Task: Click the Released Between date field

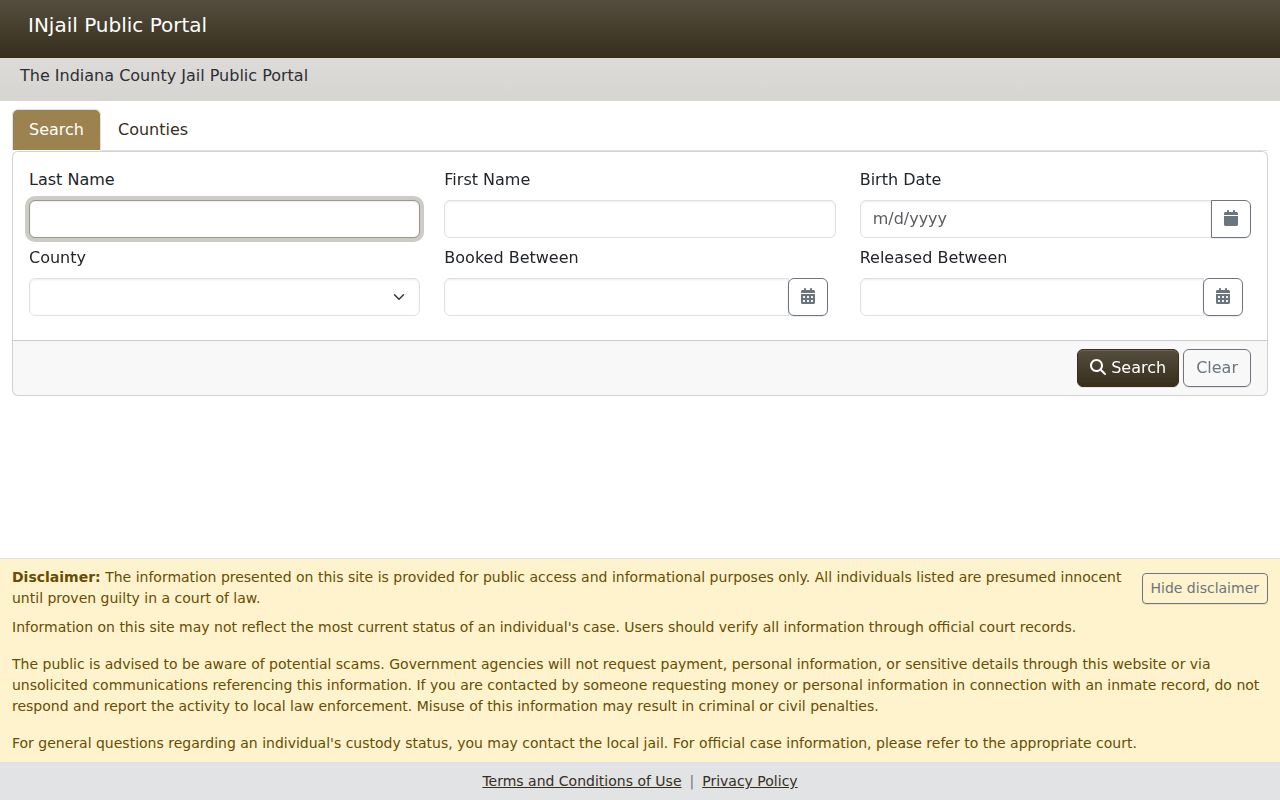Action: [x=1031, y=297]
